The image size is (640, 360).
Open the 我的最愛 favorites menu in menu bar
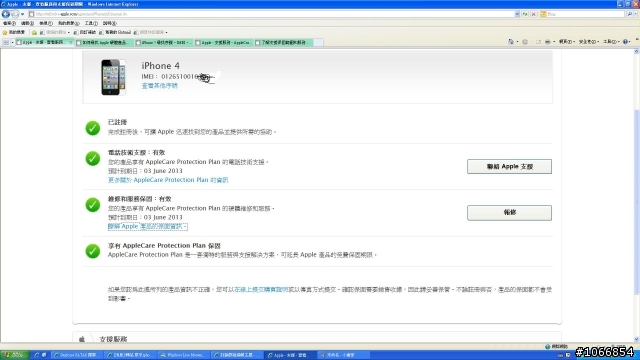click(x=68, y=23)
